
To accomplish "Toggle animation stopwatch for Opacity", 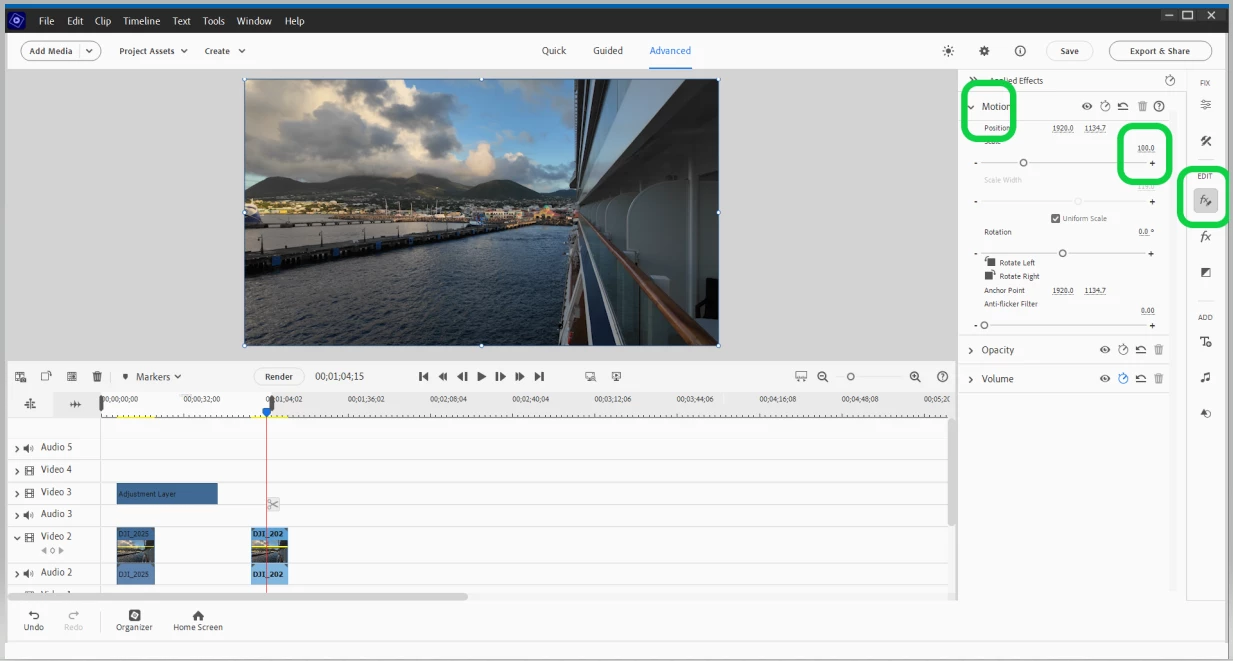I will (1123, 350).
